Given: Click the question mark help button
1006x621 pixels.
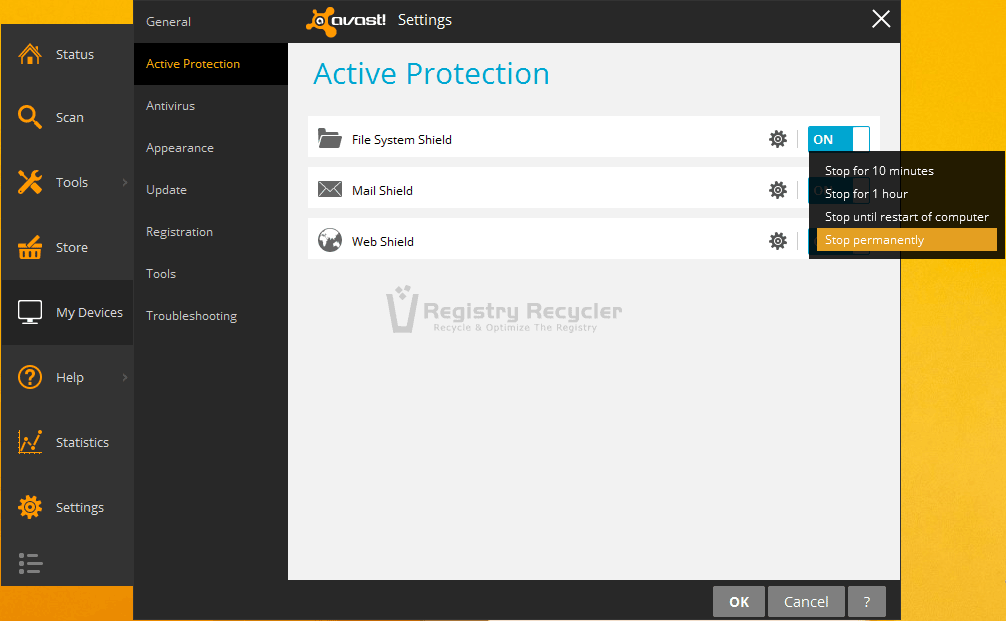Looking at the screenshot, I should 867,602.
